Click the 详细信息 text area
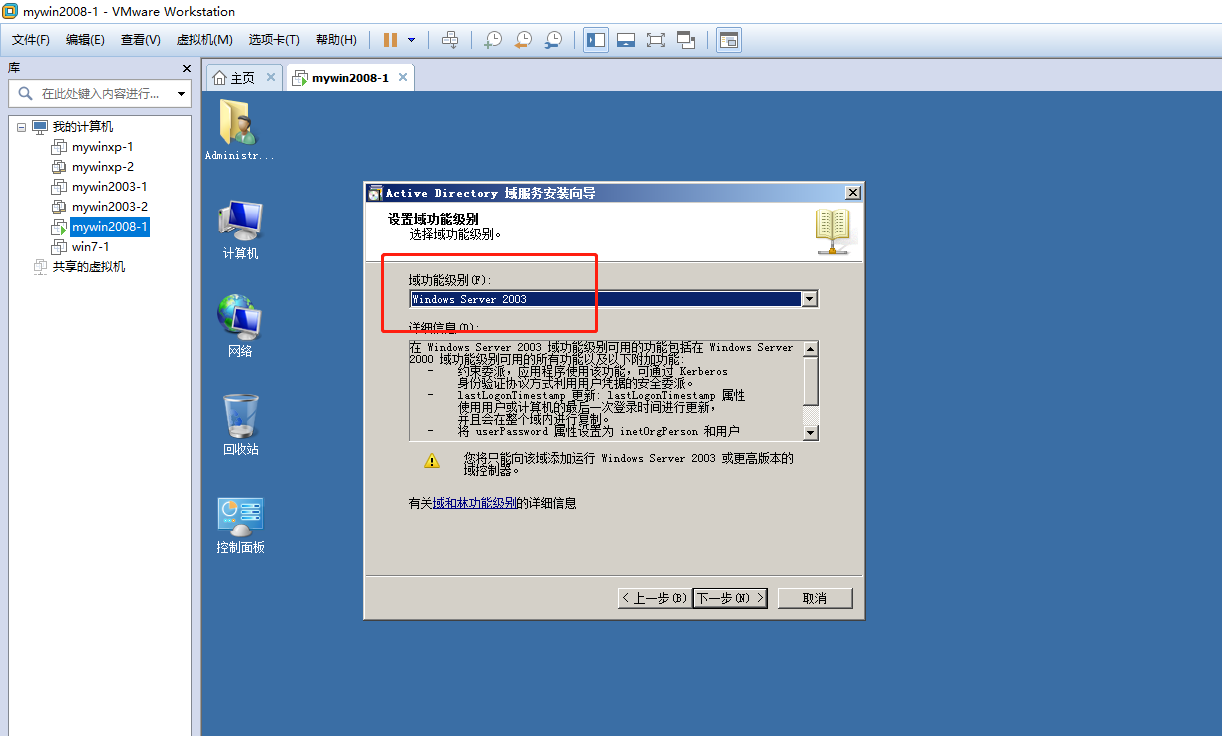 point(606,390)
